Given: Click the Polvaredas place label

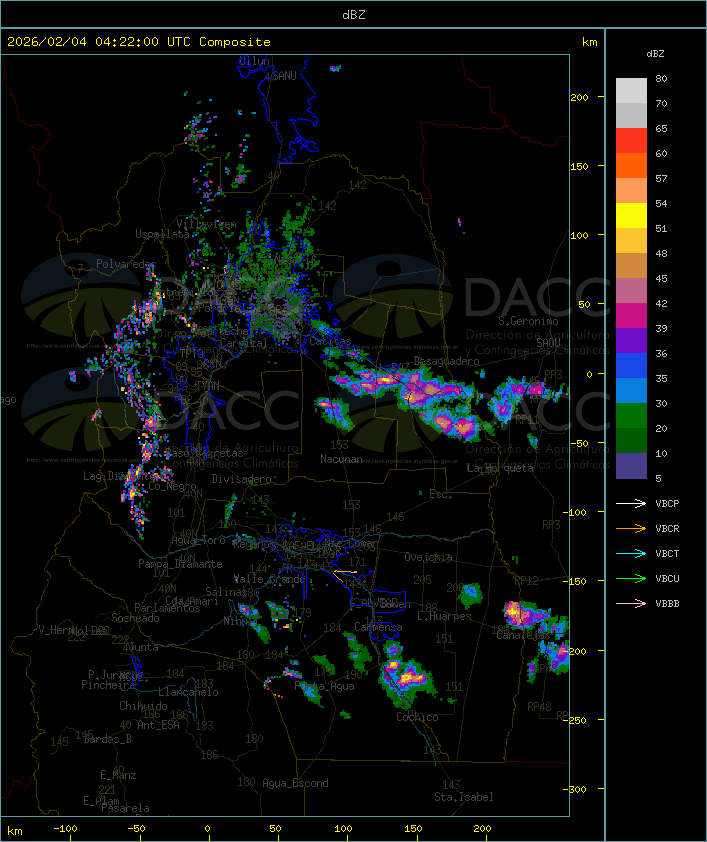Looking at the screenshot, I should point(126,264).
